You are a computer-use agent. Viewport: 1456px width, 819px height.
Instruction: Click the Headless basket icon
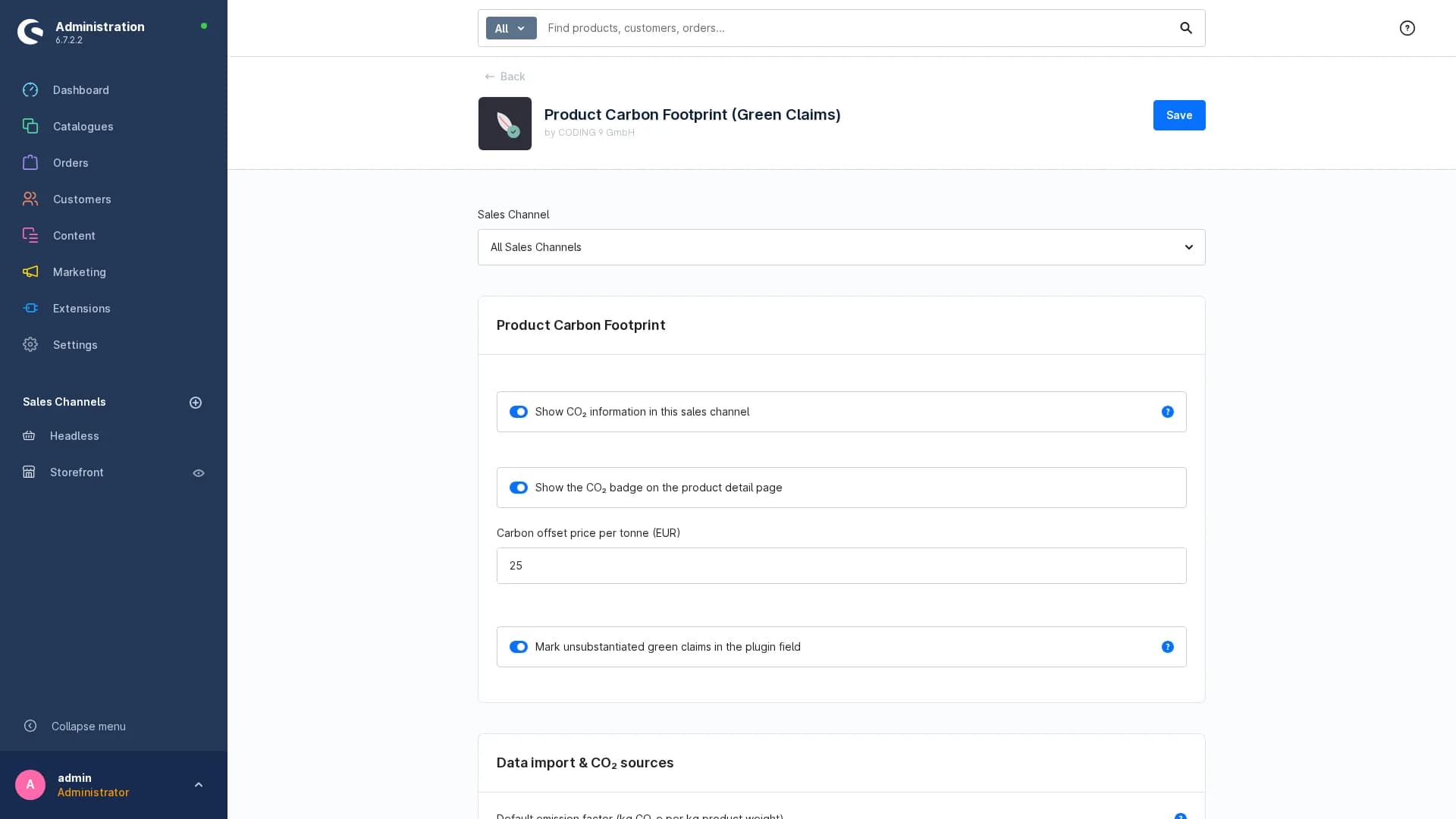29,436
